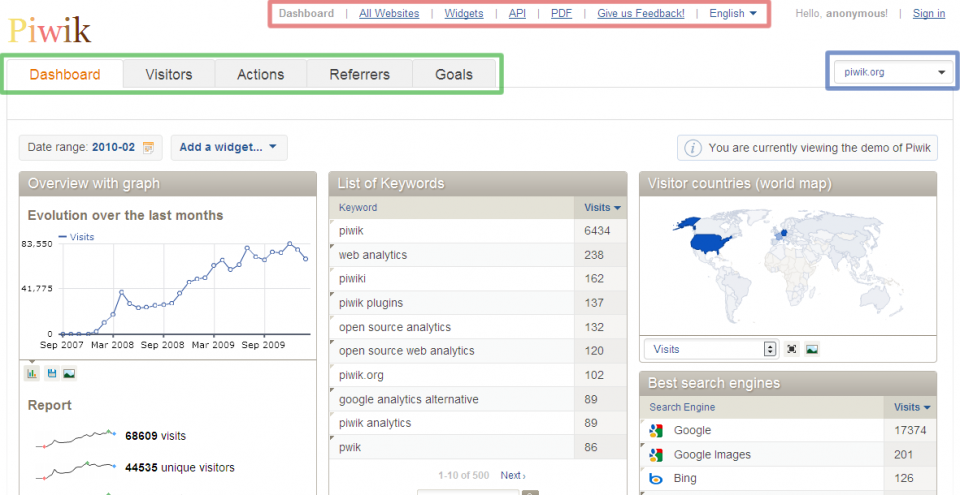Click the Keyword column header
This screenshot has width=960, height=495.
click(x=358, y=208)
